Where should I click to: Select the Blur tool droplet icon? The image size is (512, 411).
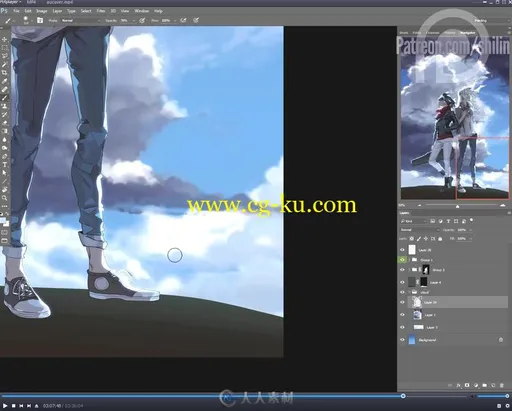click(5, 139)
